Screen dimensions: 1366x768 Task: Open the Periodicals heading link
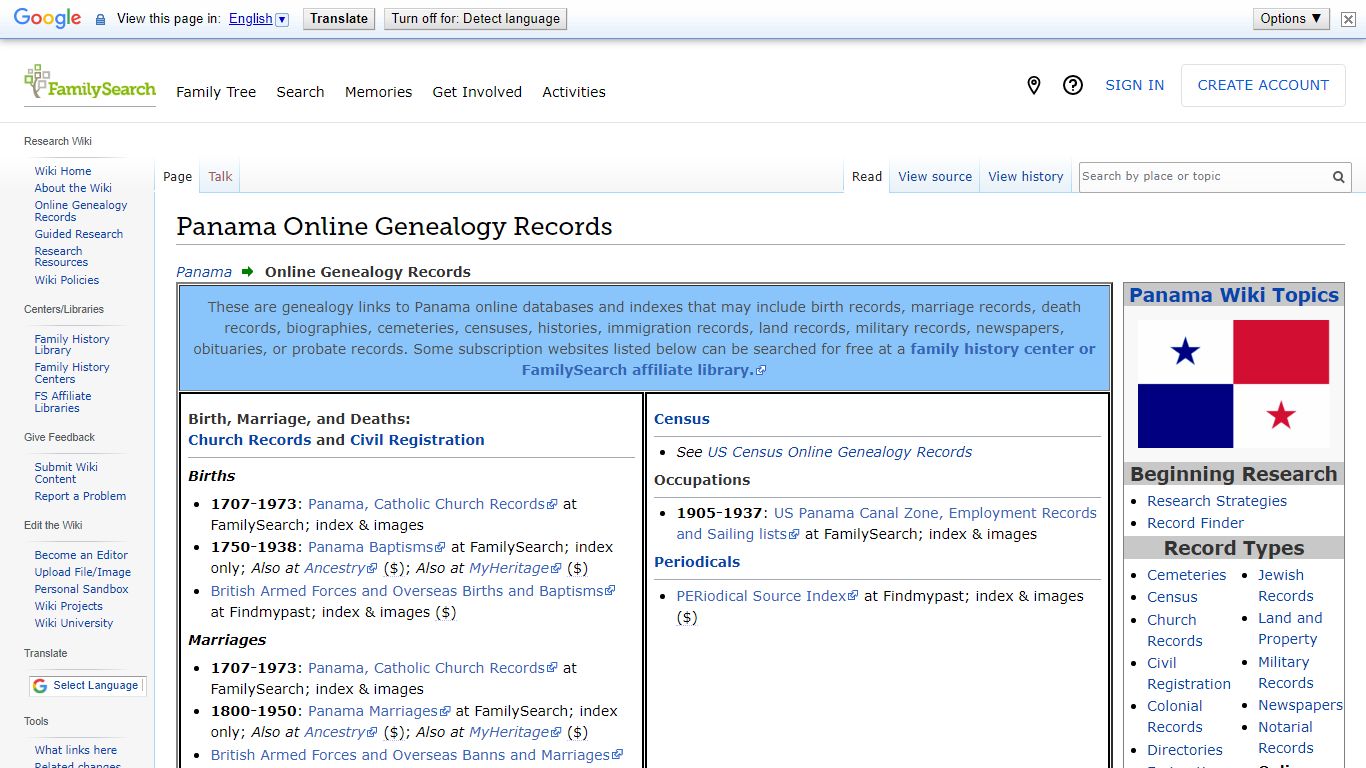point(697,562)
